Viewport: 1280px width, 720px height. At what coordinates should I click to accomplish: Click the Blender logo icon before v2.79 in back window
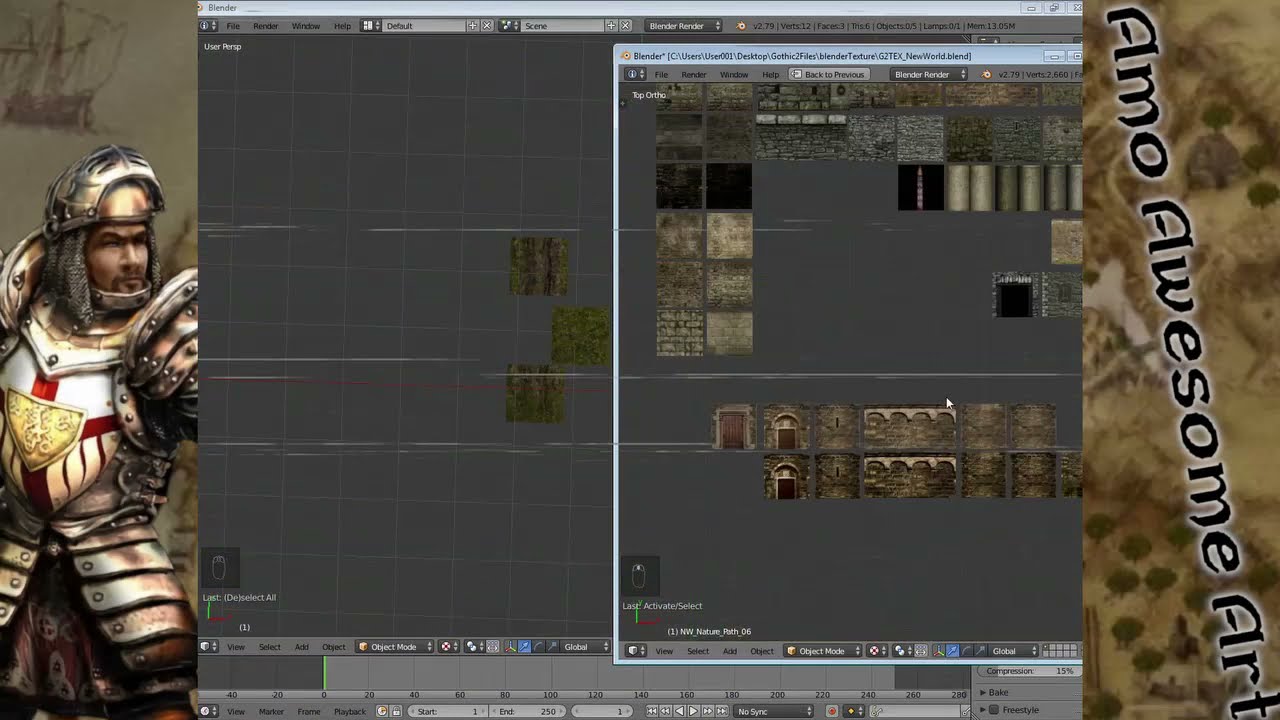741,25
